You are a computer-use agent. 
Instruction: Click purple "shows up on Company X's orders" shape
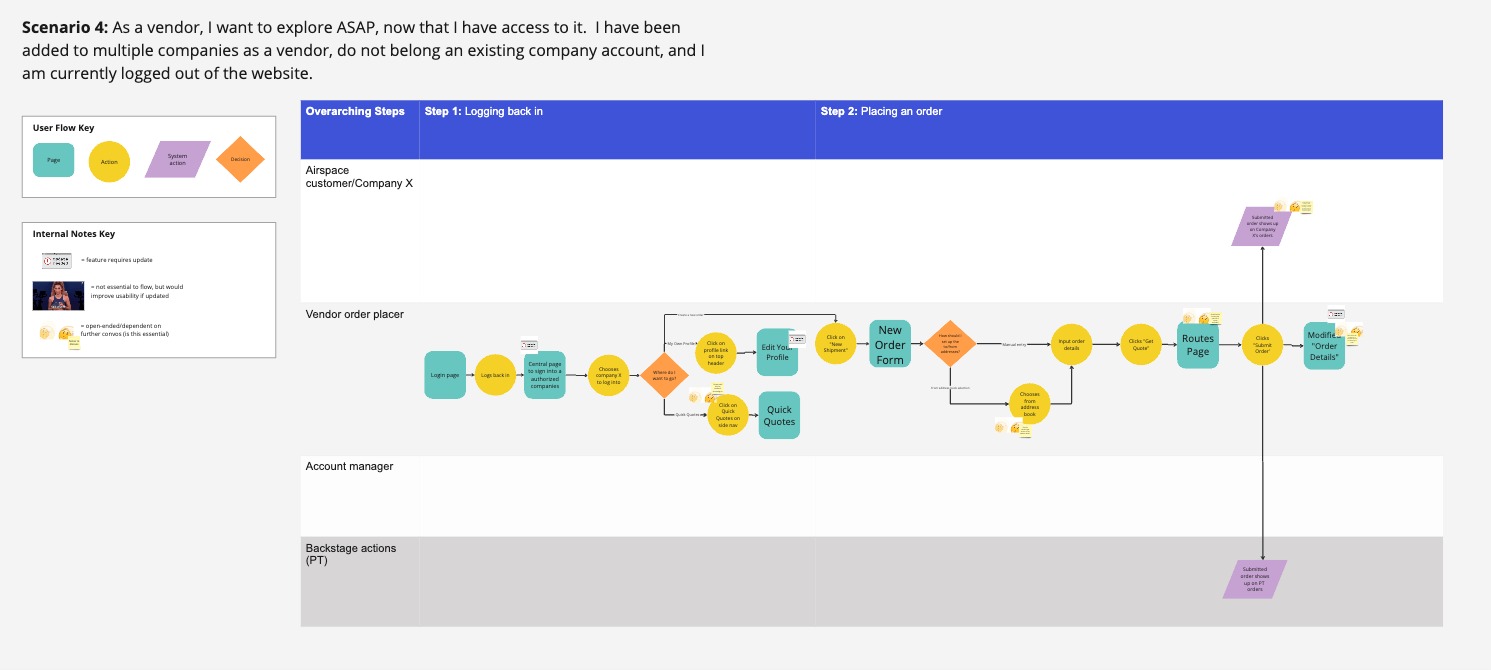coord(1262,226)
